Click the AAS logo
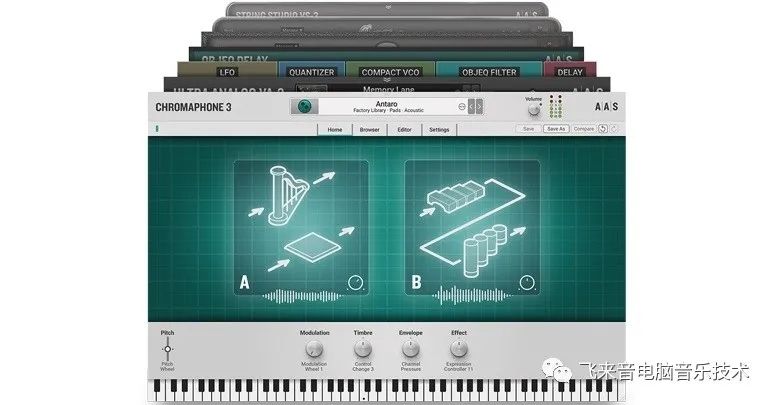Screen dimensions: 774x405 point(606,107)
